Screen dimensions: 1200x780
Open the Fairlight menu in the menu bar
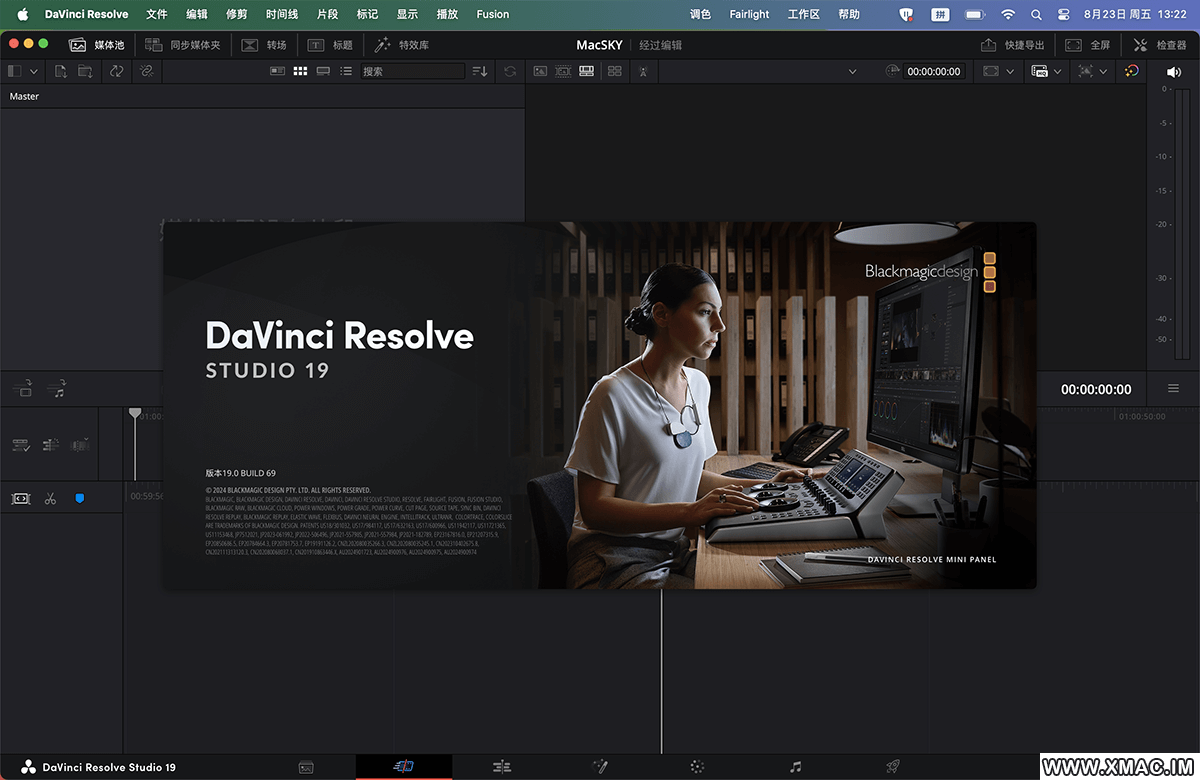pos(749,14)
